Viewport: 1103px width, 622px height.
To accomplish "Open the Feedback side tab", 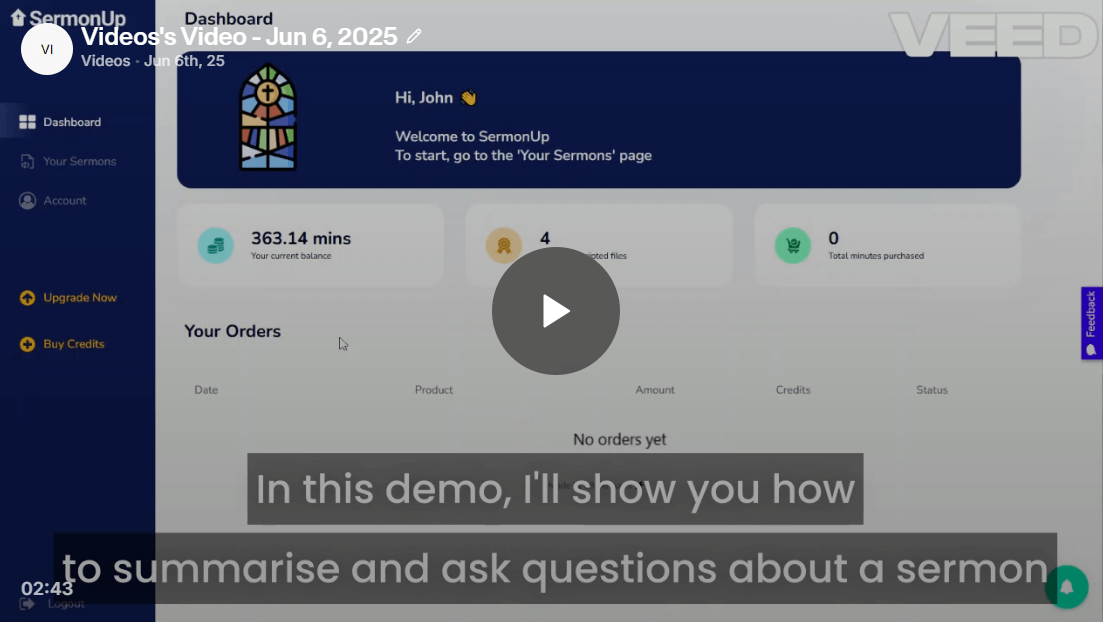I will [x=1092, y=323].
